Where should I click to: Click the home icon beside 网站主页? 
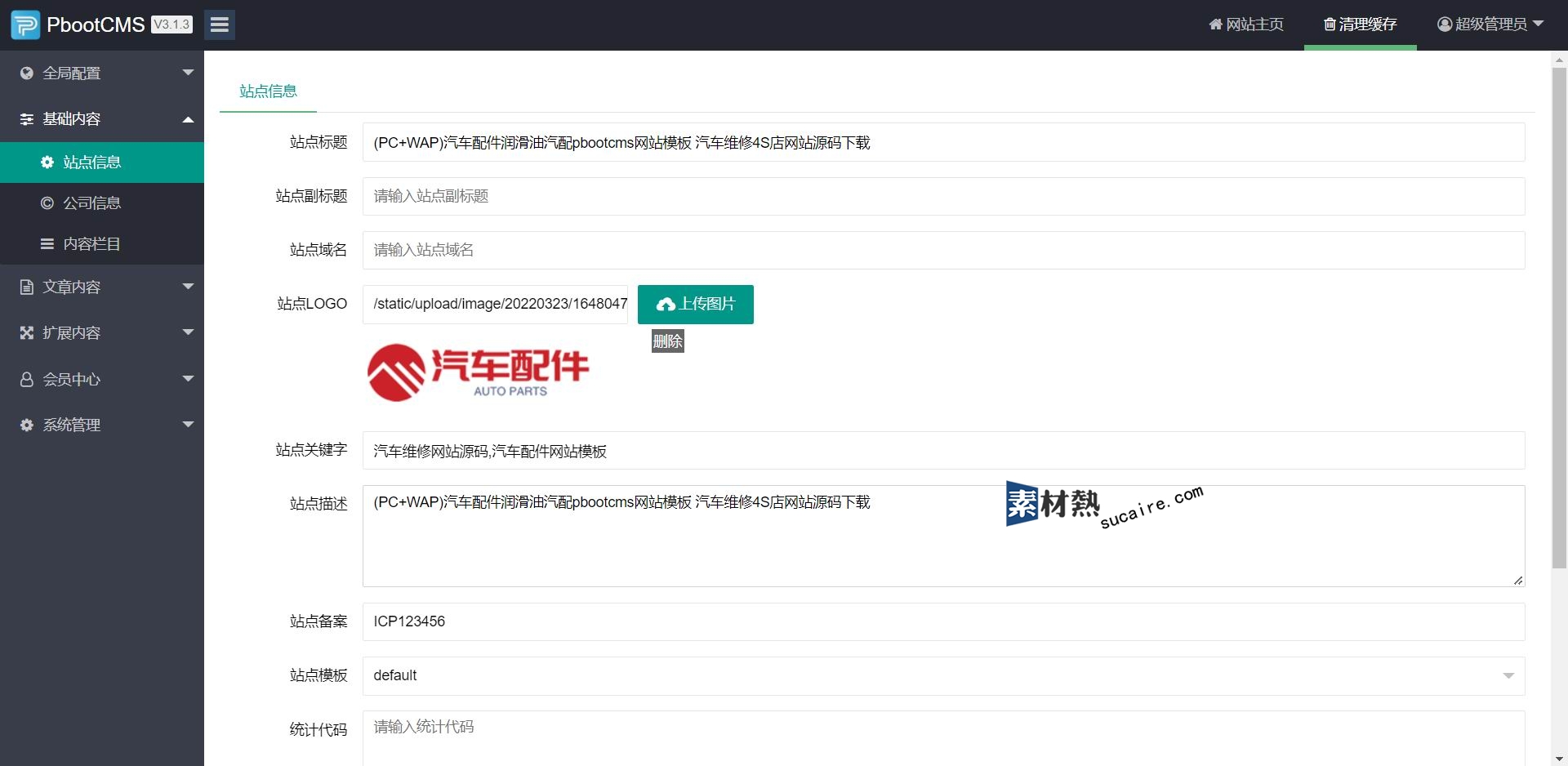(1215, 24)
